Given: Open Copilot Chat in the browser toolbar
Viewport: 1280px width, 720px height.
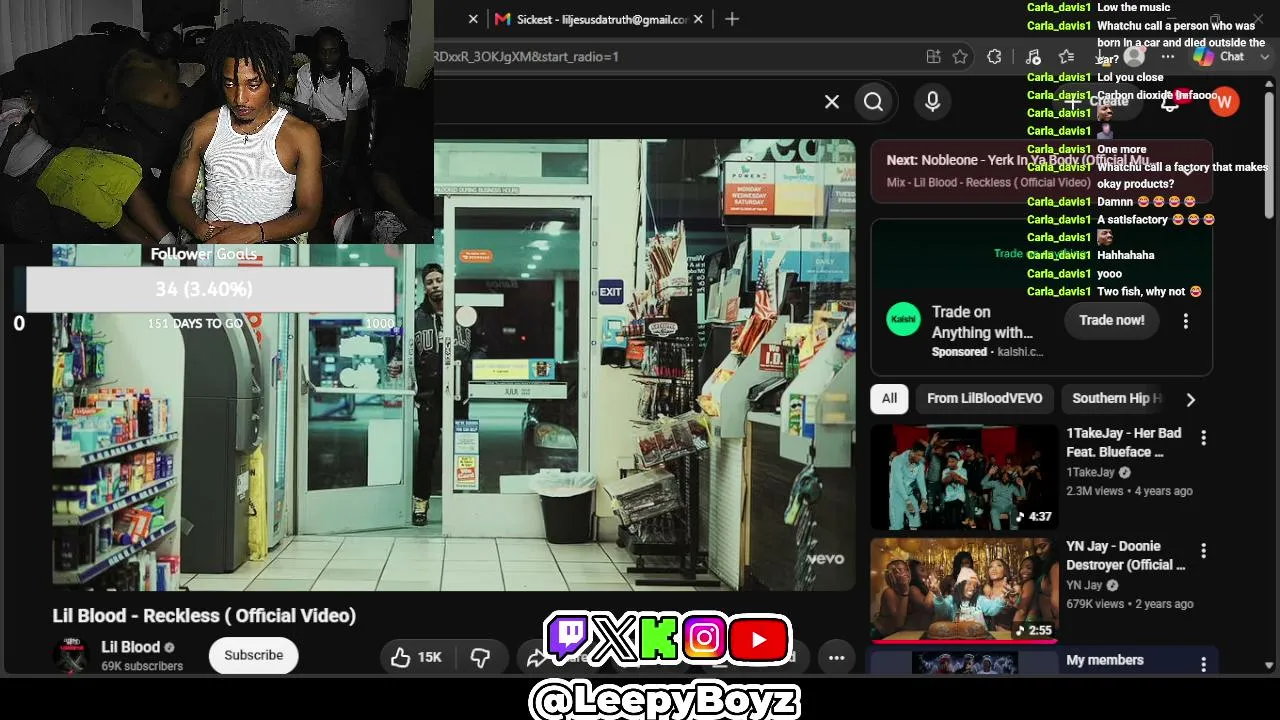Looking at the screenshot, I should click(x=1220, y=57).
